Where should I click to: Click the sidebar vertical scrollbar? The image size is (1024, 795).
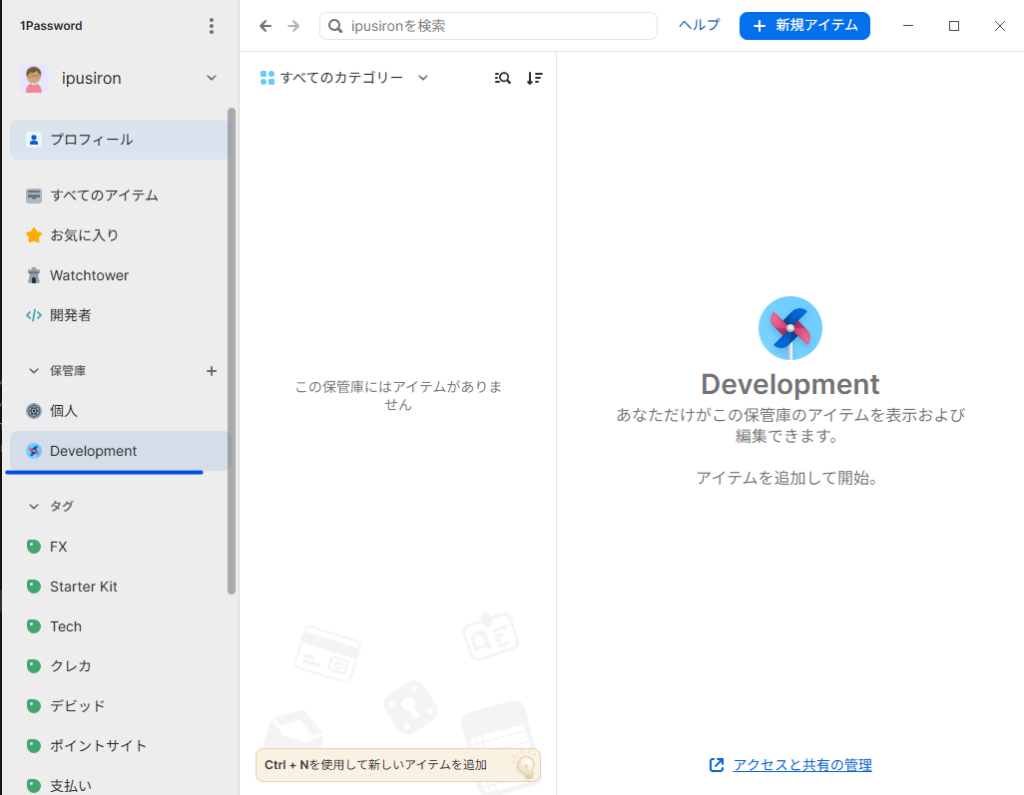point(232,350)
